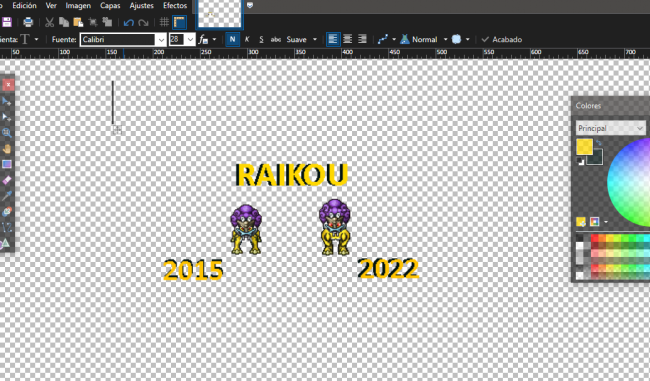This screenshot has width=650, height=381.
Task: Click the Undo arrow icon
Action: [129, 22]
